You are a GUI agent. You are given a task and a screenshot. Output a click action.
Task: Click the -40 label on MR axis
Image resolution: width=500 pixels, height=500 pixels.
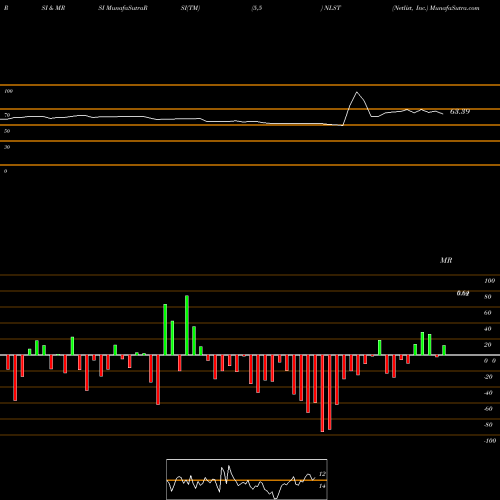coord(488,393)
